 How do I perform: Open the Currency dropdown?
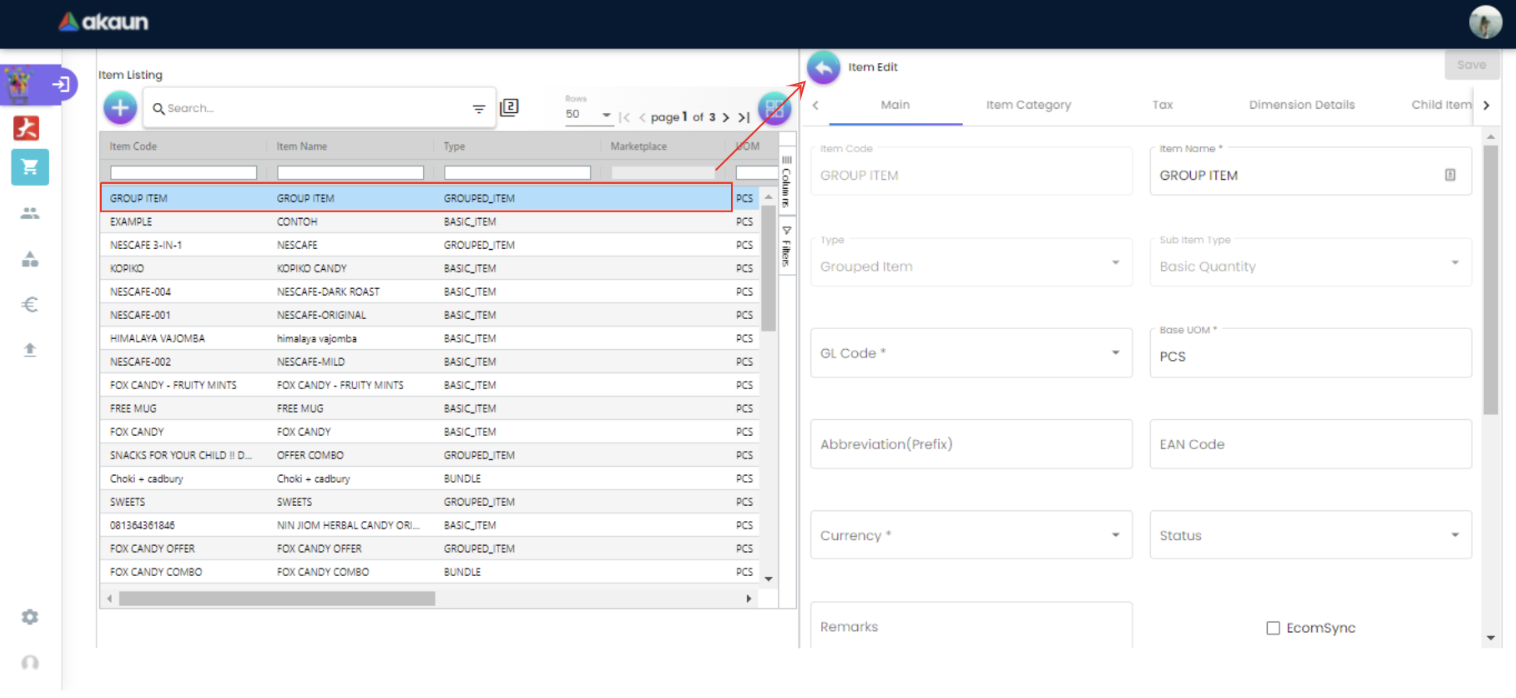1115,535
